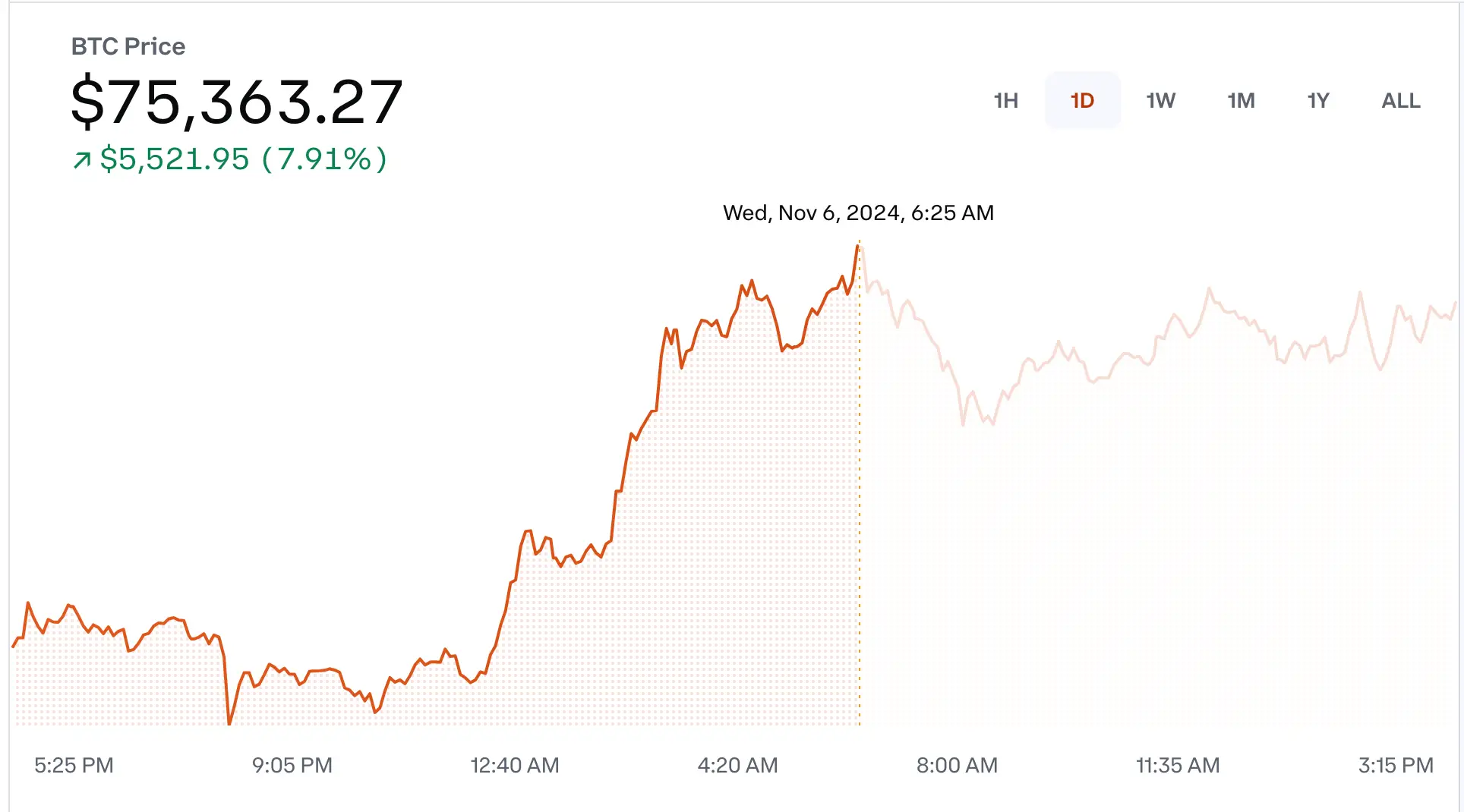Click the Nov 6 timestamp label above the chart
The width and height of the screenshot is (1464, 812).
[x=857, y=213]
